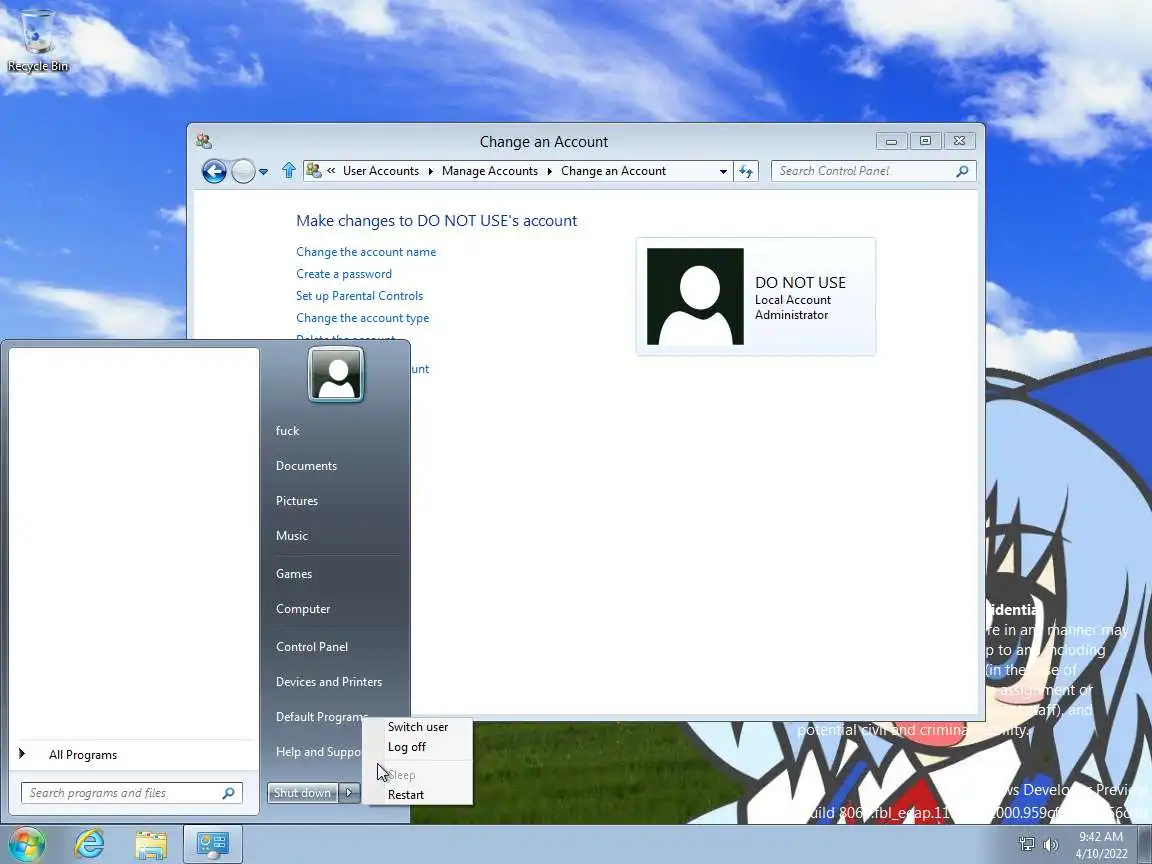Viewport: 1152px width, 864px height.
Task: Open the recent pages dropdown arrow
Action: click(x=264, y=172)
